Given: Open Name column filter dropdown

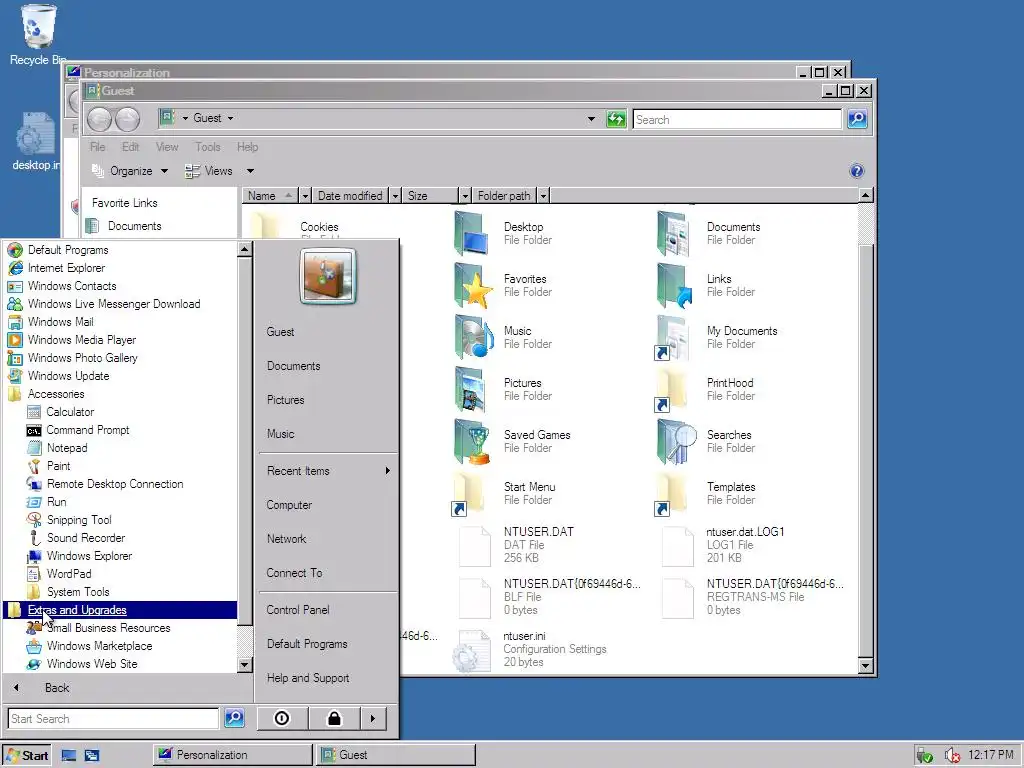Looking at the screenshot, I should [x=304, y=196].
